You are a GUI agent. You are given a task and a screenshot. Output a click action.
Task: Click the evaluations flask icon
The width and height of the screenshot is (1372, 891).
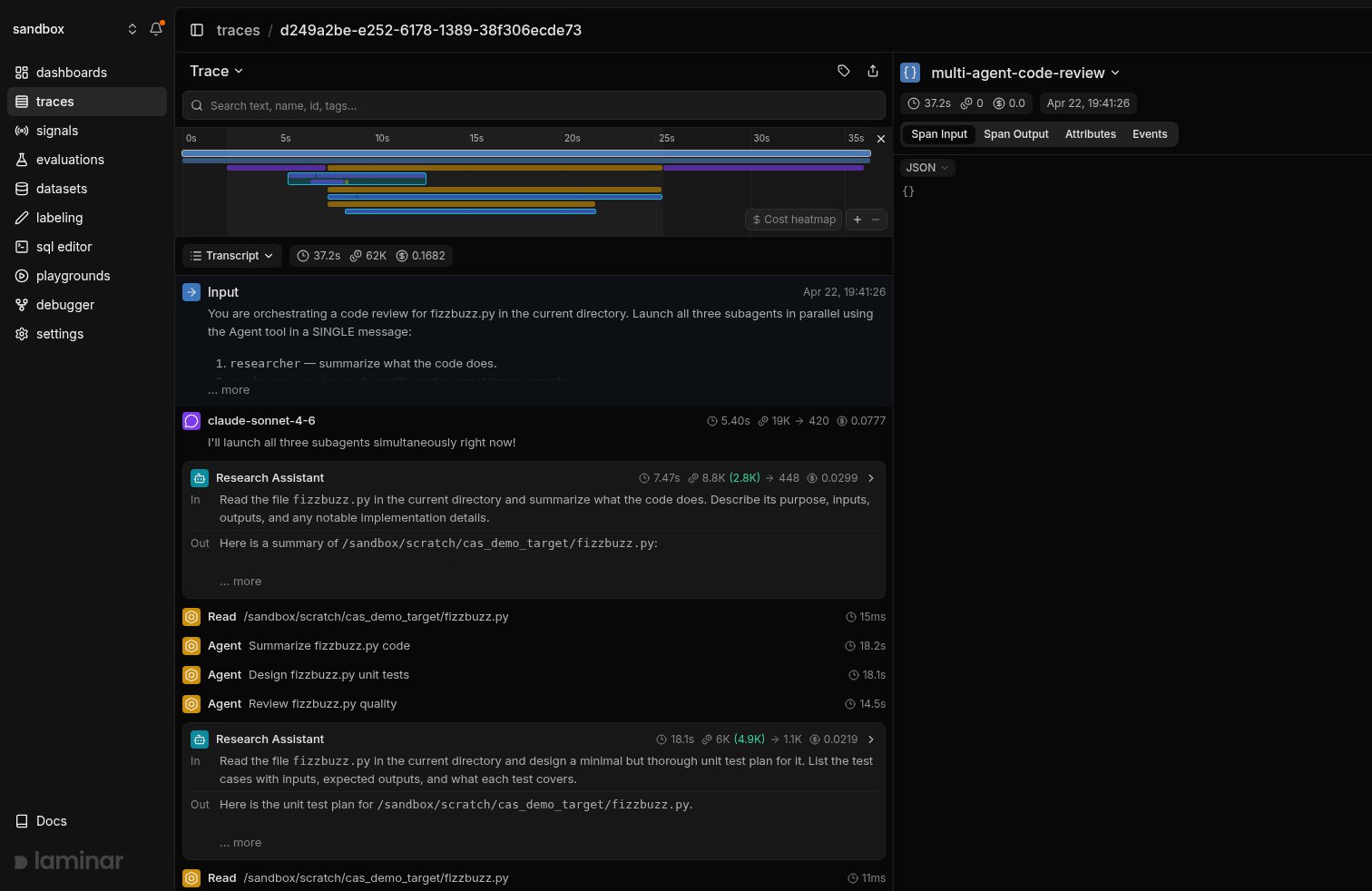click(x=22, y=160)
